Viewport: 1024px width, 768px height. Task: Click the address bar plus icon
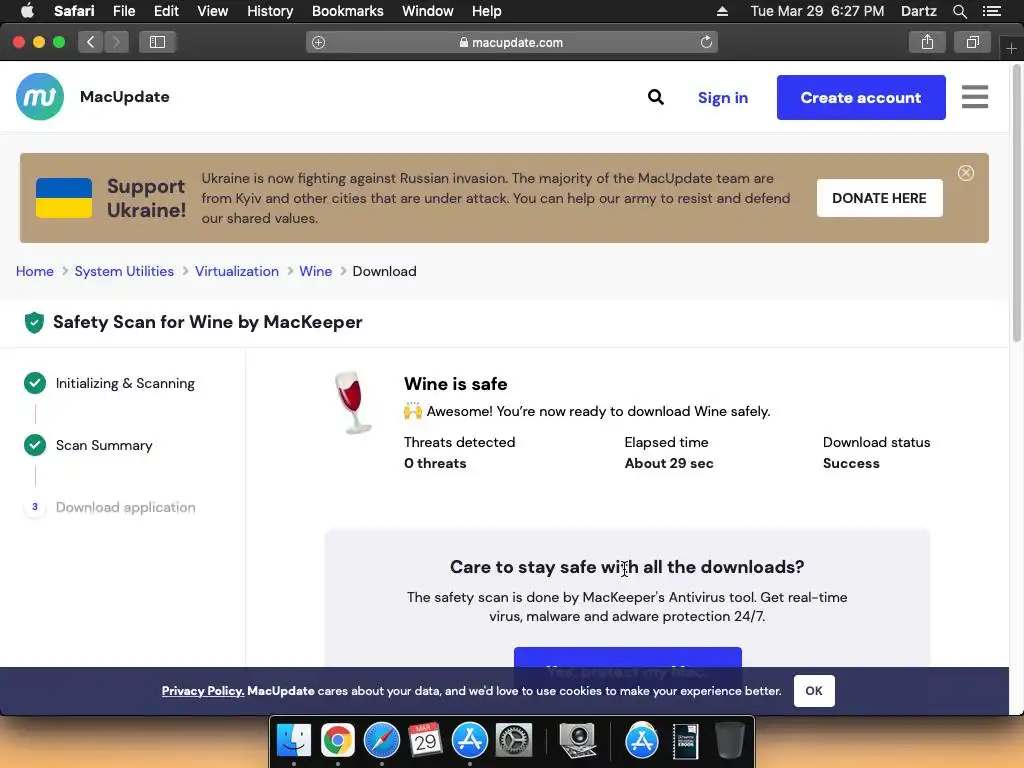coord(318,42)
